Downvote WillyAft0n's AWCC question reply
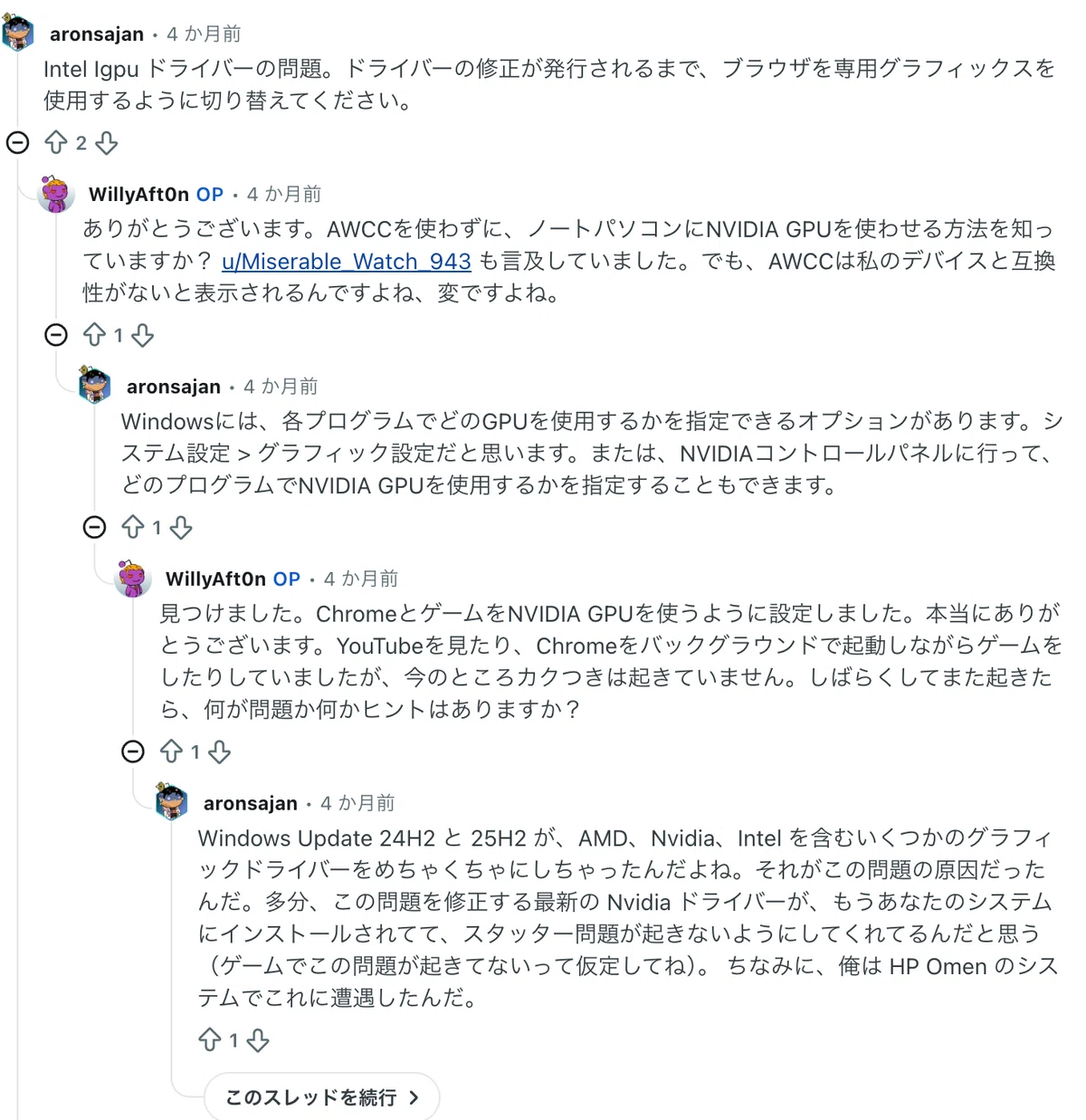This screenshot has width=1086, height=1120. 142,335
